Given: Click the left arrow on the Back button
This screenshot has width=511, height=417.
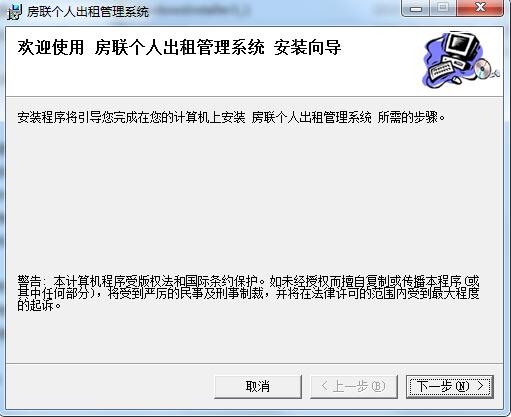Looking at the screenshot, I should click(x=324, y=386).
